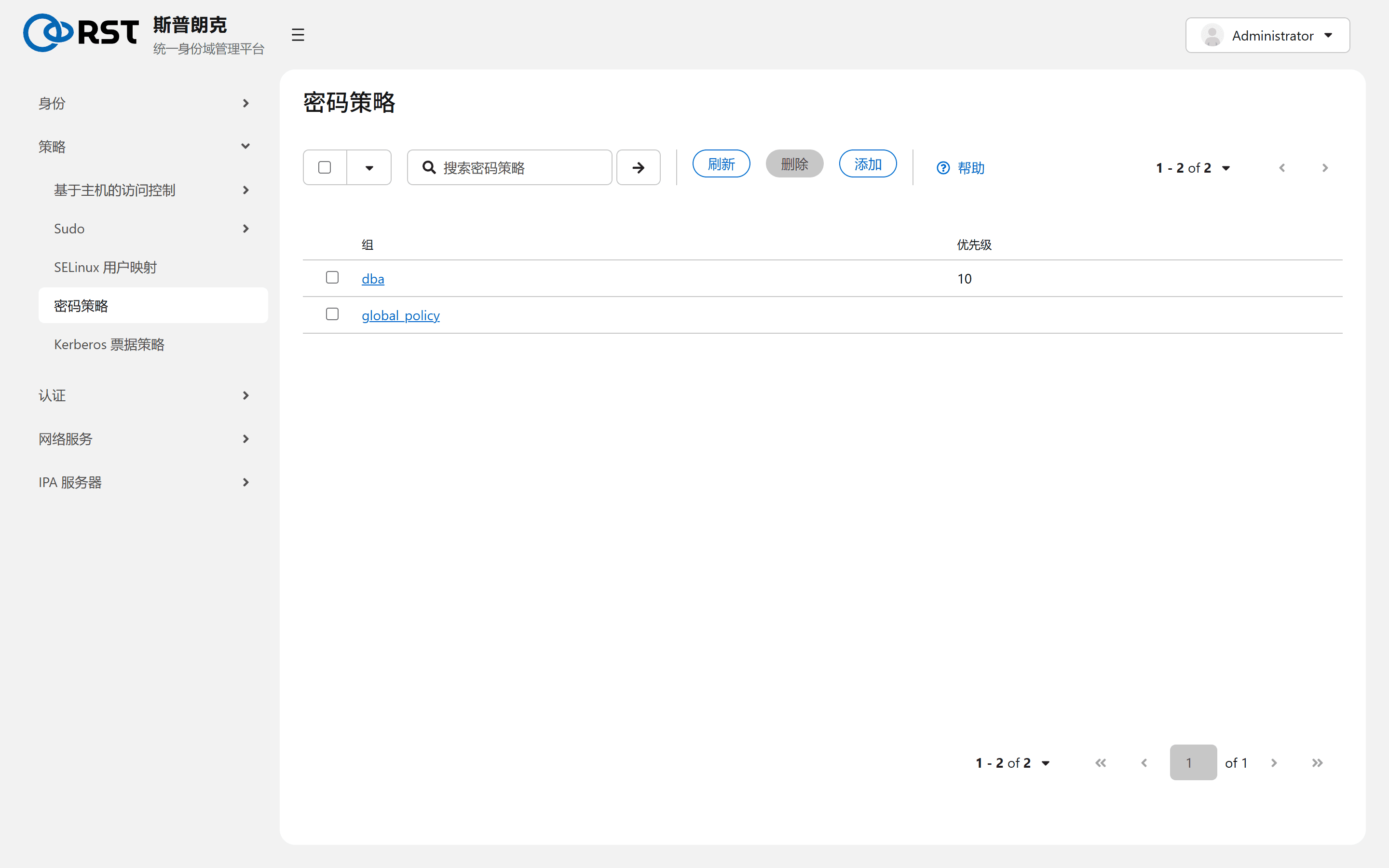Go to next page in top pagination

(1325, 168)
